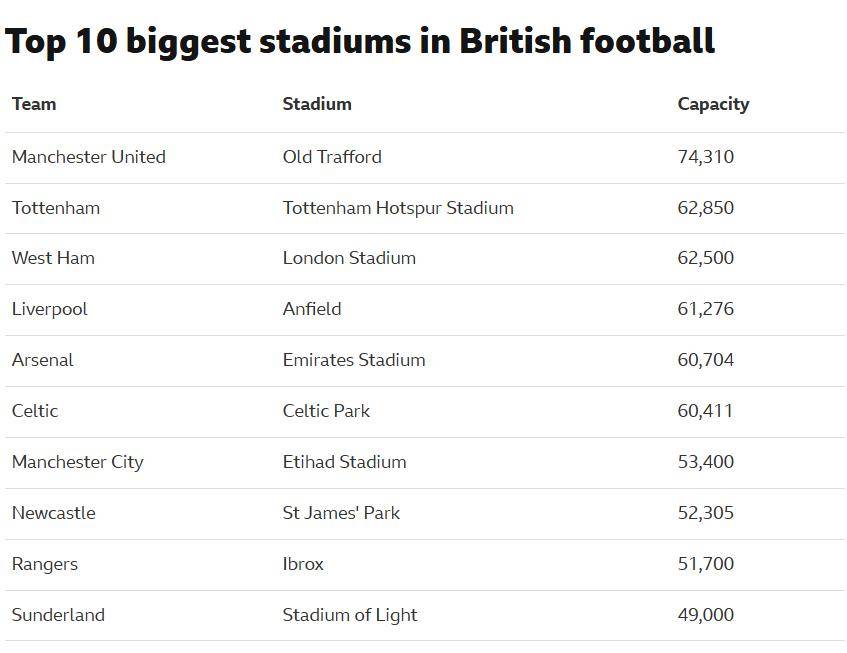This screenshot has width=847, height=653.
Task: Click the page title heading
Action: coord(360,42)
